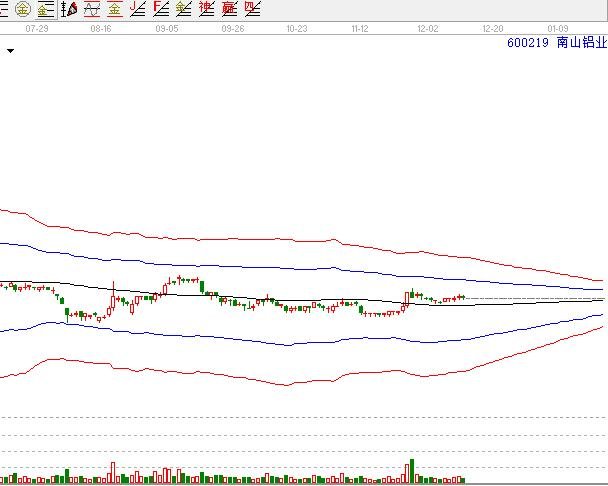Select the 金 icon between red bars
The height and width of the screenshot is (486, 608).
[x=114, y=9]
